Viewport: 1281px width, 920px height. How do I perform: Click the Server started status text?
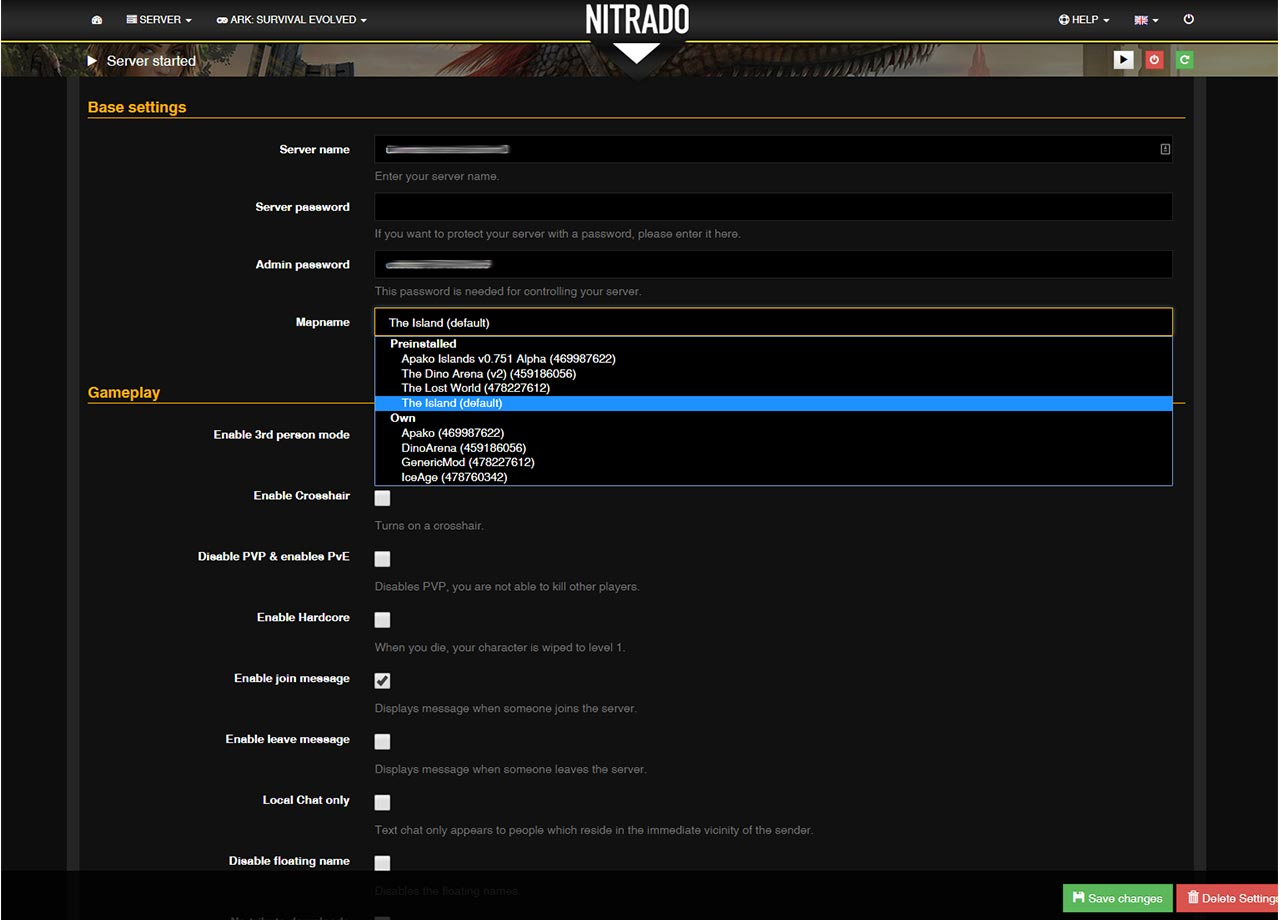[x=151, y=61]
